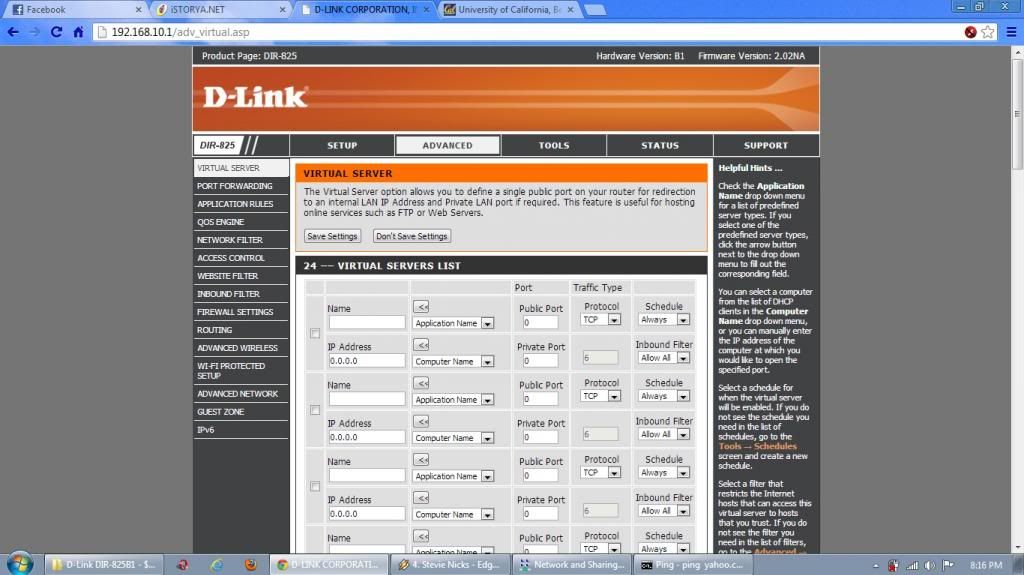Close the iSTORYA.NET tab

pos(282,10)
